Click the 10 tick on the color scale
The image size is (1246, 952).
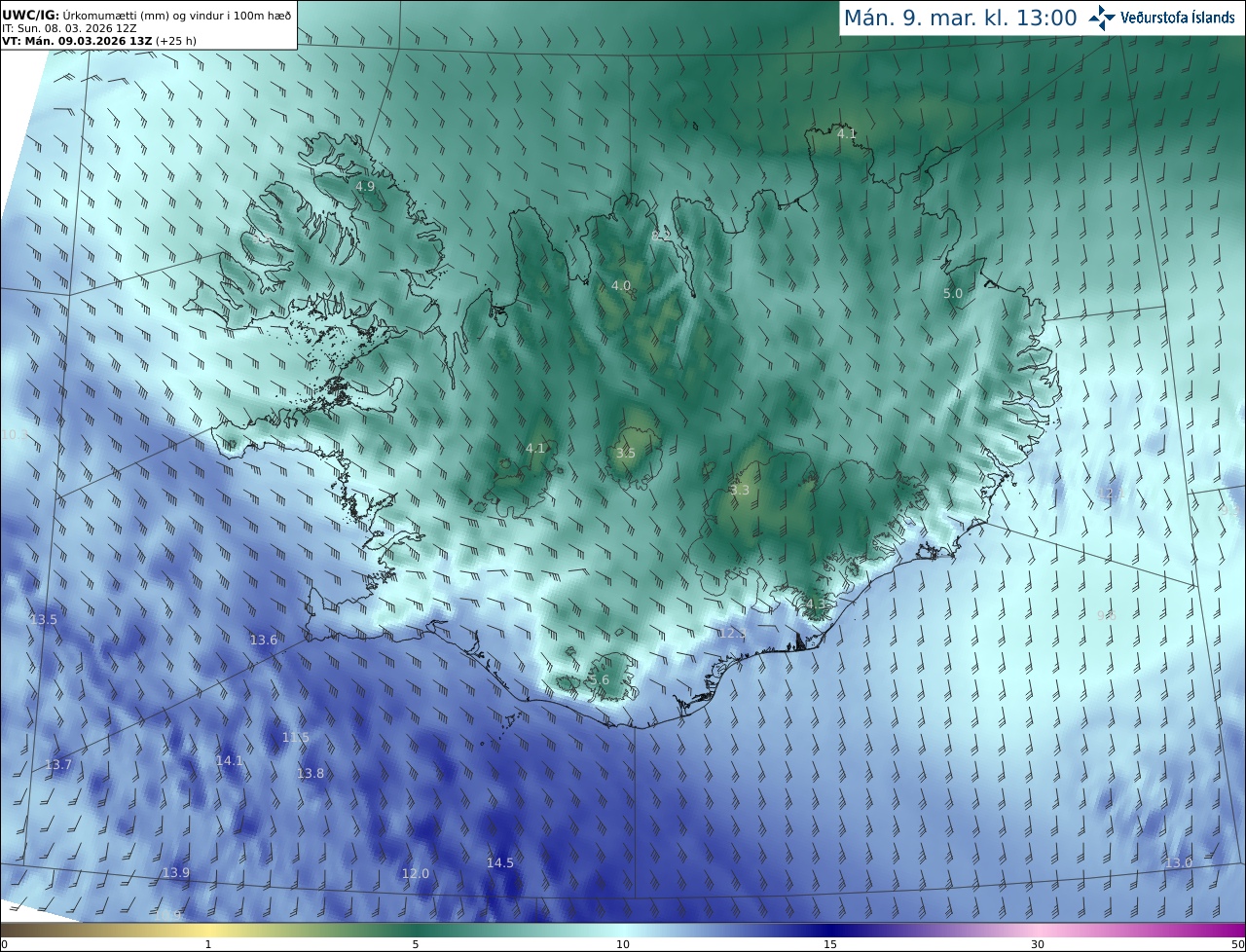623,944
